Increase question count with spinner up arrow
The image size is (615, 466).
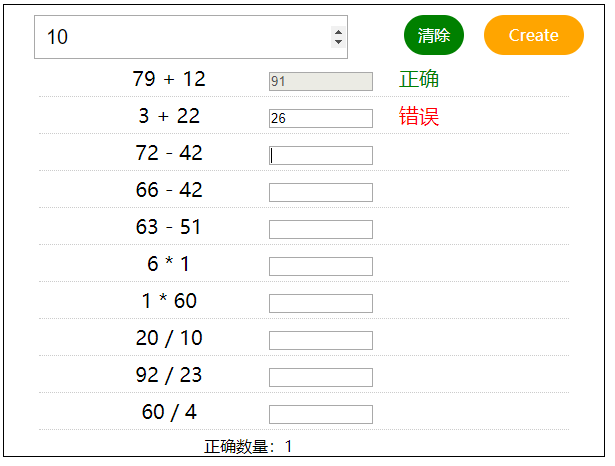[x=338, y=31]
